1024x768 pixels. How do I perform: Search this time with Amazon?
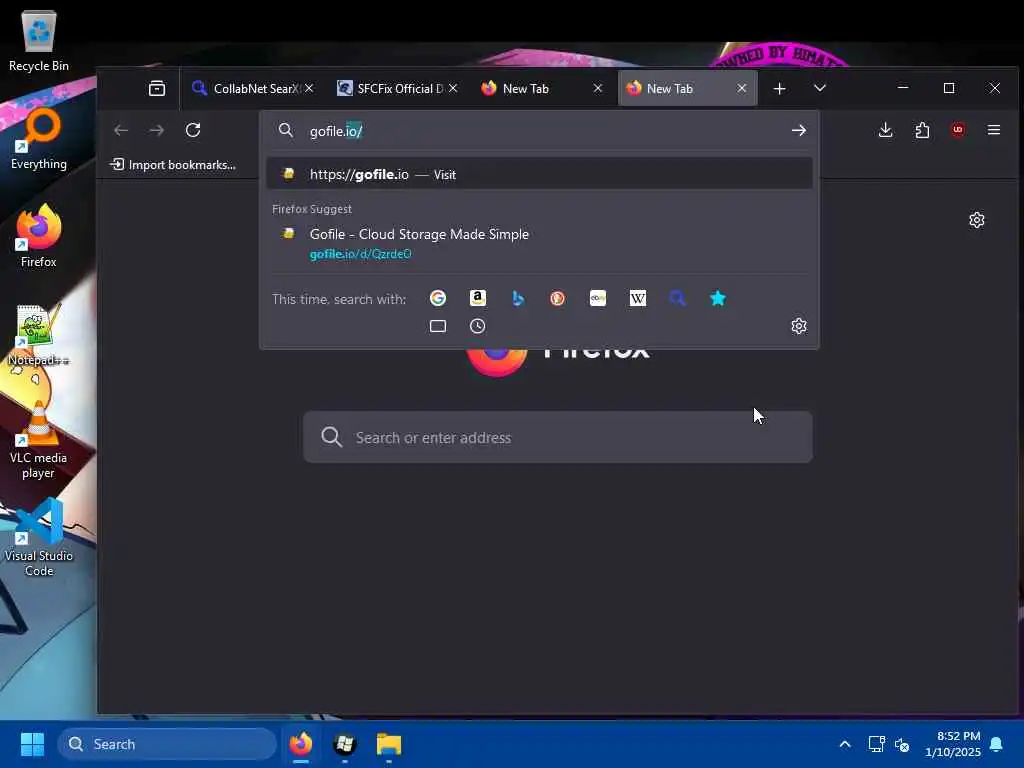[x=477, y=298]
